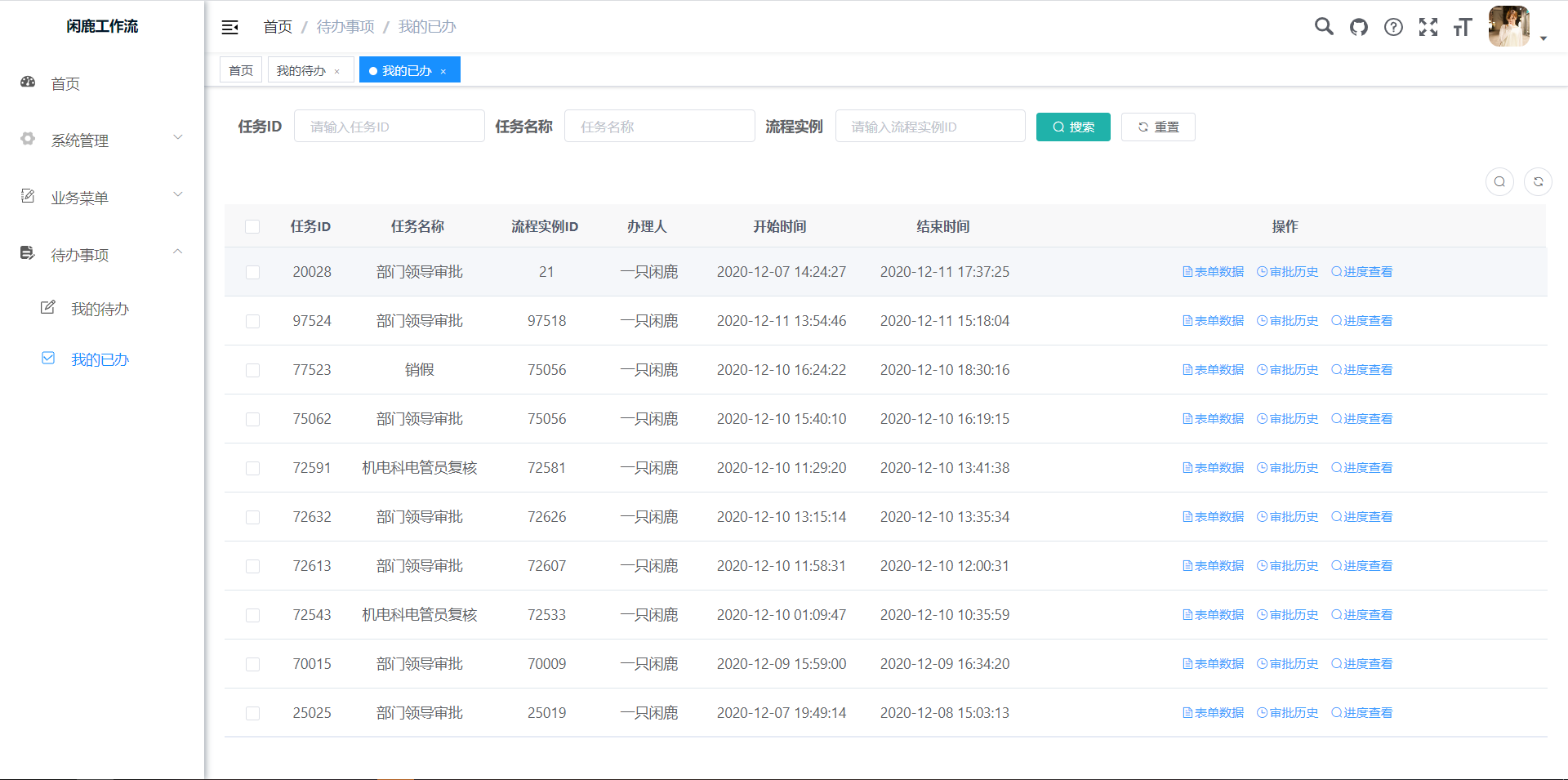
Task: Check the row checkbox for task 72591
Action: click(x=252, y=468)
